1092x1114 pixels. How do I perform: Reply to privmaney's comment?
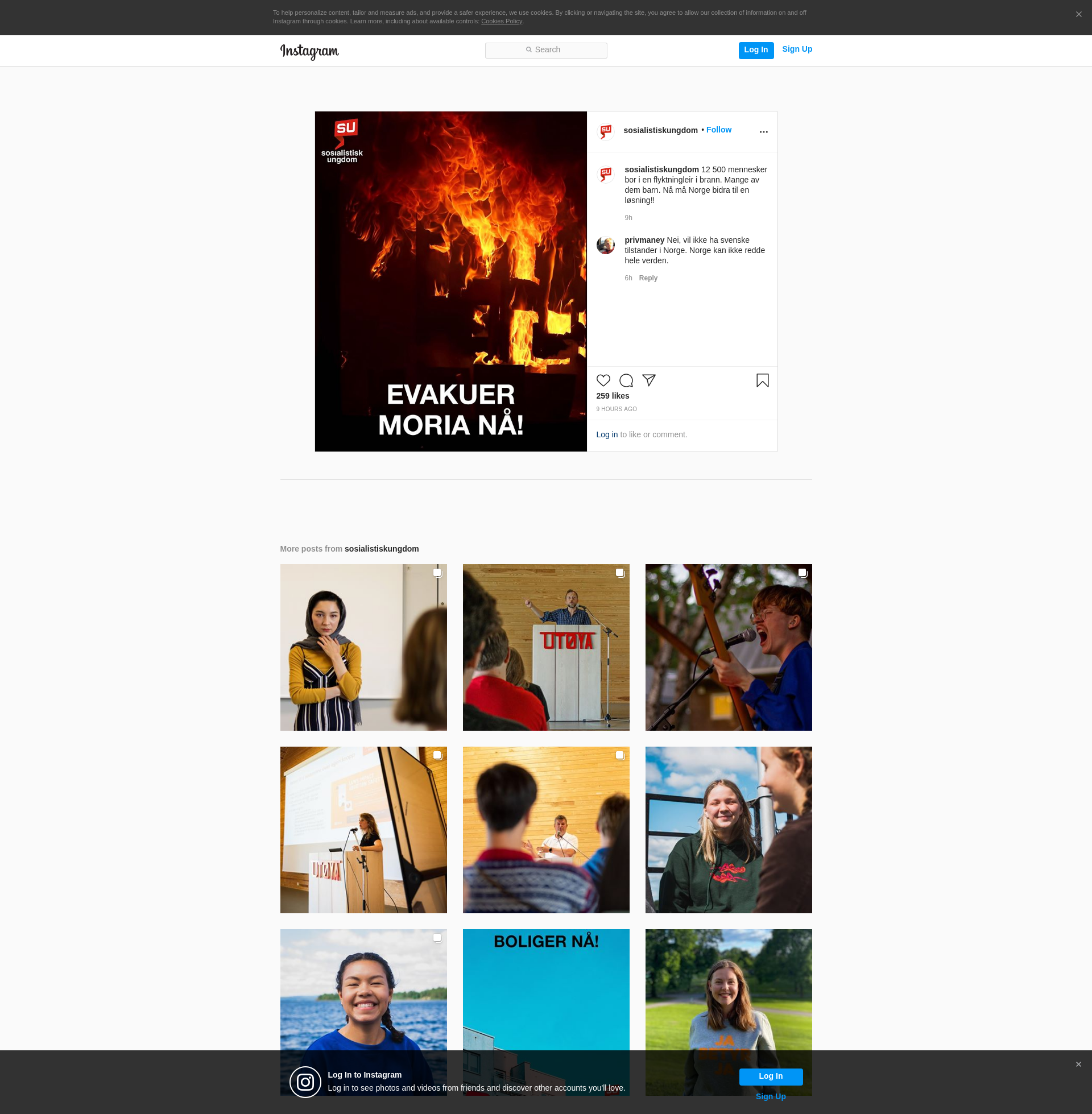[648, 278]
